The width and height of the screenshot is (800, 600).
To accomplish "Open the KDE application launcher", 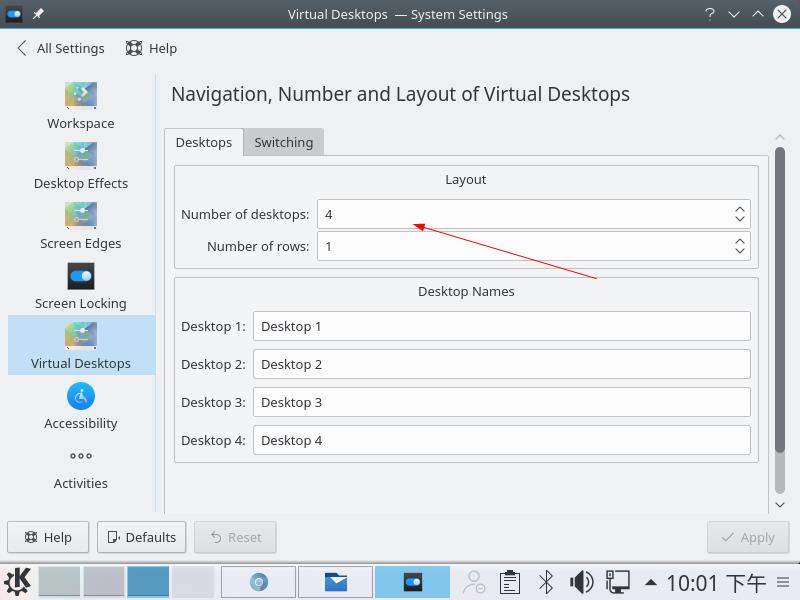I will [x=17, y=582].
